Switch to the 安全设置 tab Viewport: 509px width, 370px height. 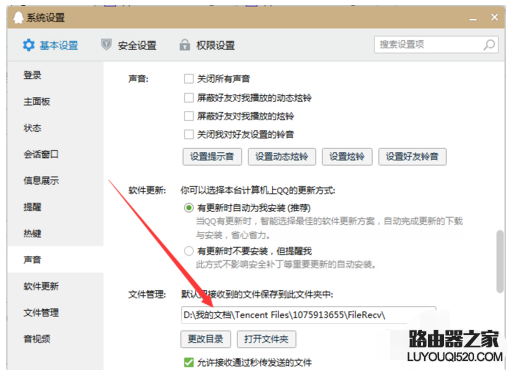click(129, 45)
